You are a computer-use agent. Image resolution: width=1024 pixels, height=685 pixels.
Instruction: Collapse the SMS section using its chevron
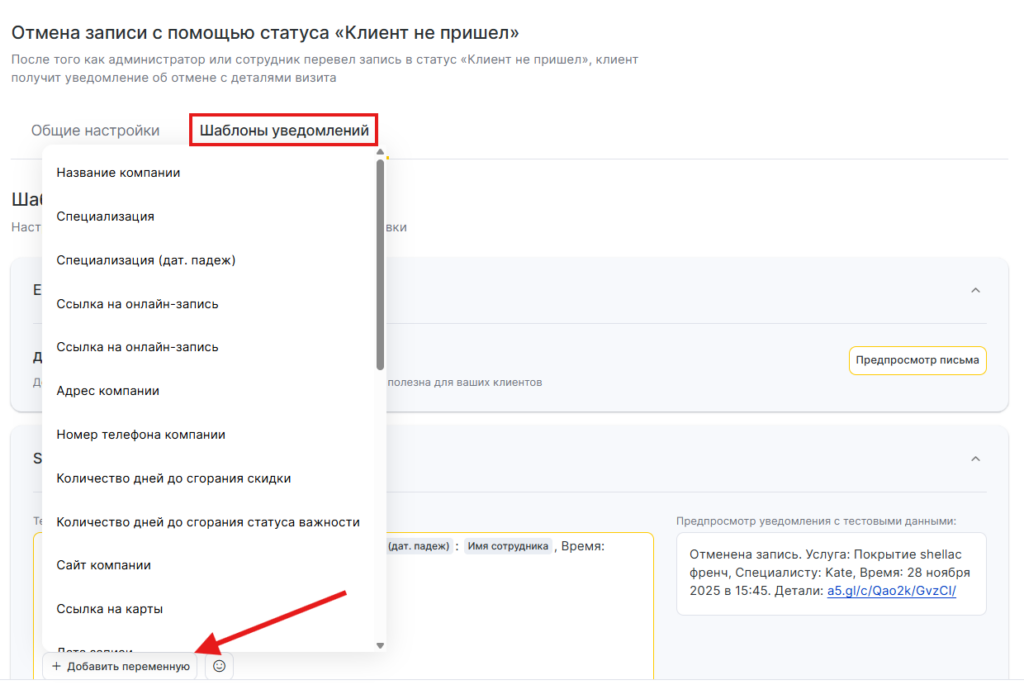click(x=976, y=458)
